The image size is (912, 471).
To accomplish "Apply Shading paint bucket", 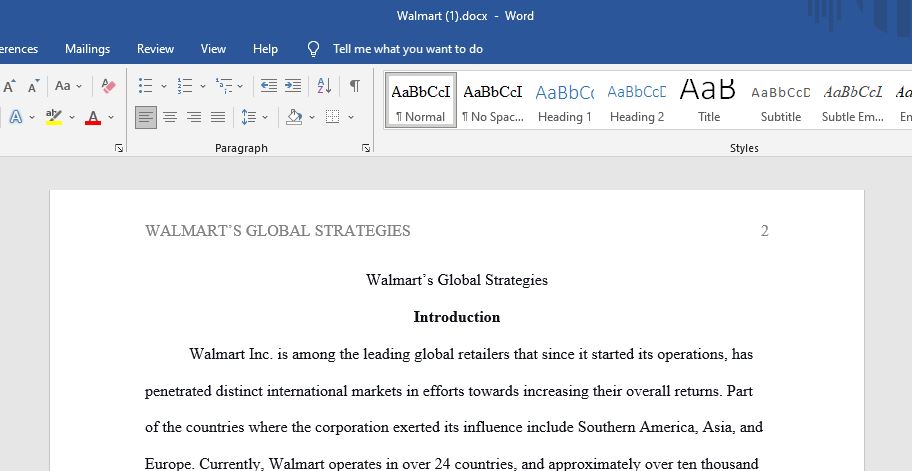I will [294, 117].
